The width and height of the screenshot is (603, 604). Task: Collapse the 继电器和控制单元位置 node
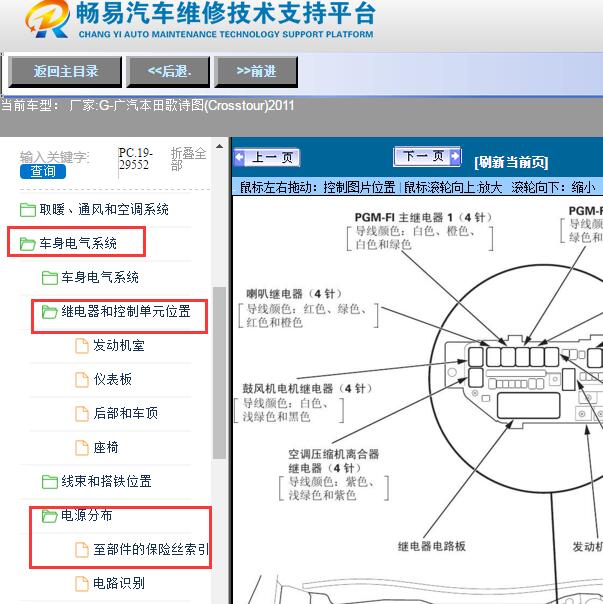(x=126, y=311)
